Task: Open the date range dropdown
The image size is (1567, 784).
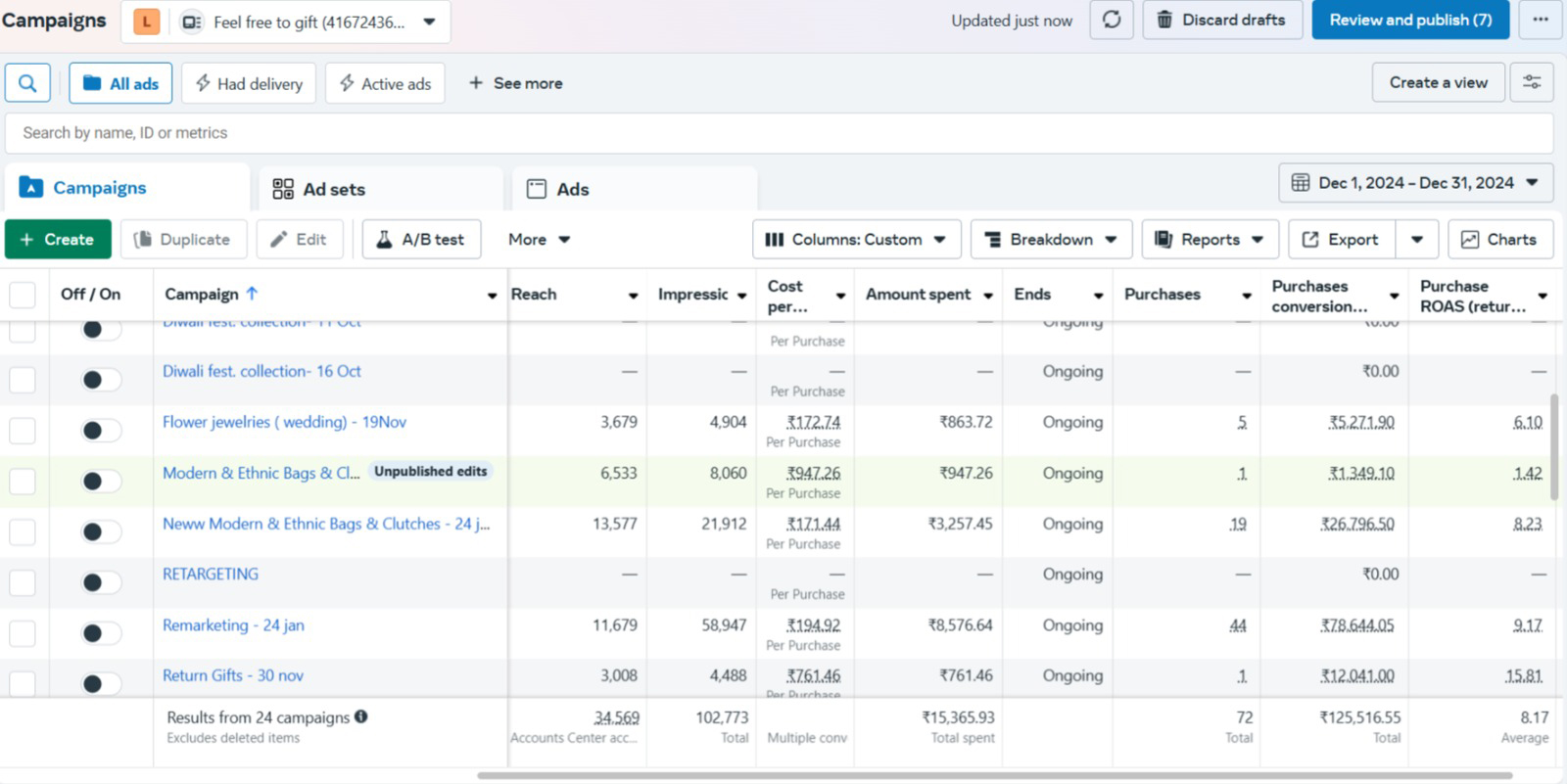Action: click(x=1415, y=183)
